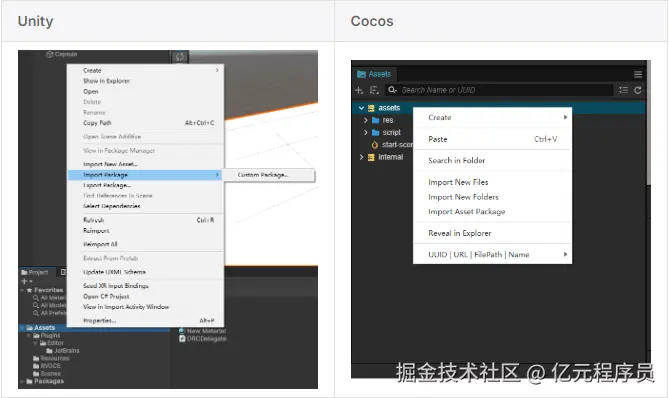Collapse the Unity Assets folder arrow
Screen dimensions: 669x398
pyautogui.click(x=22, y=328)
